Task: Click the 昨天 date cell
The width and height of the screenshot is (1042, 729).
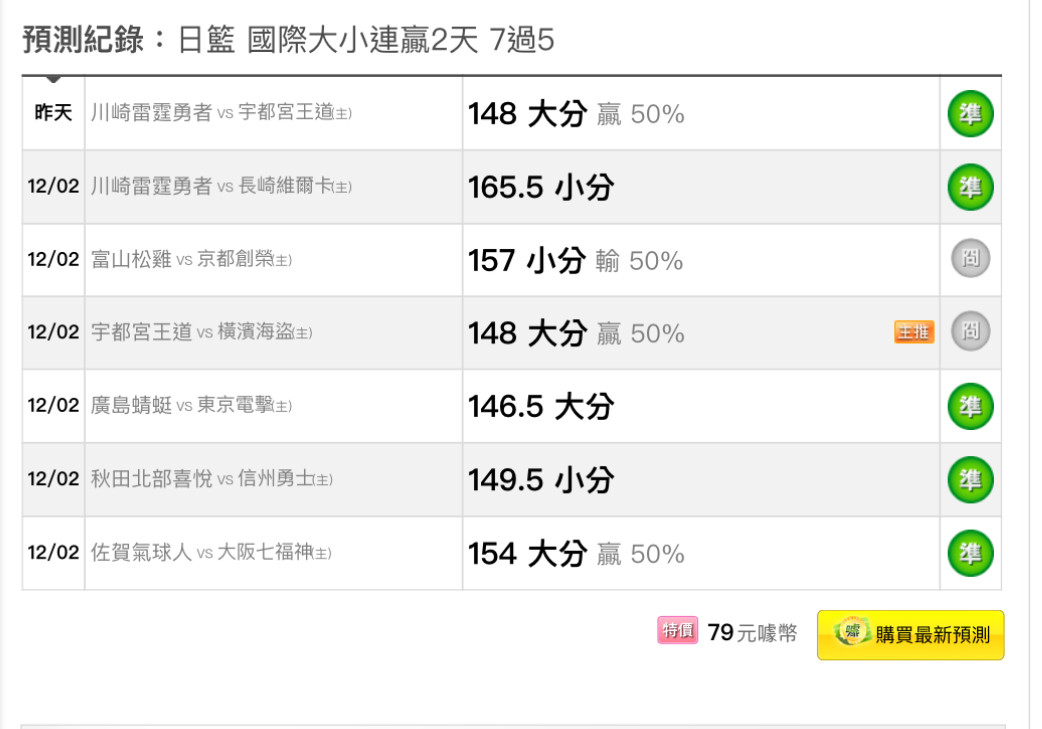Action: (53, 112)
